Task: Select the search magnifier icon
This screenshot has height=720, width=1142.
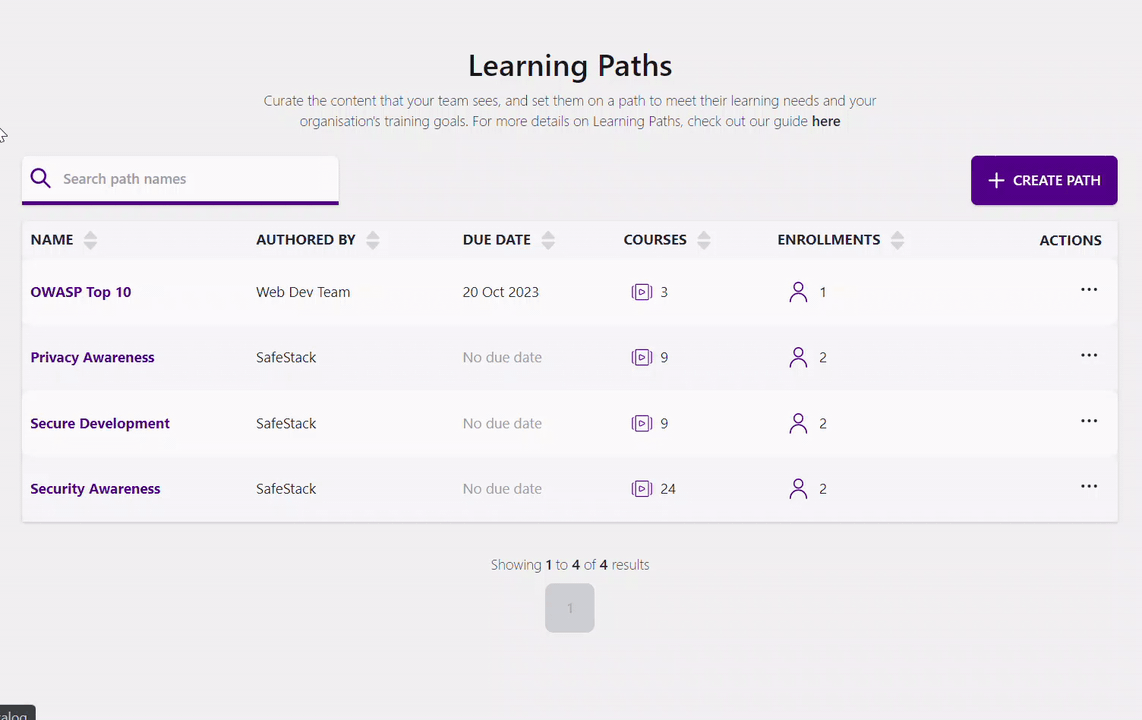Action: click(x=40, y=178)
